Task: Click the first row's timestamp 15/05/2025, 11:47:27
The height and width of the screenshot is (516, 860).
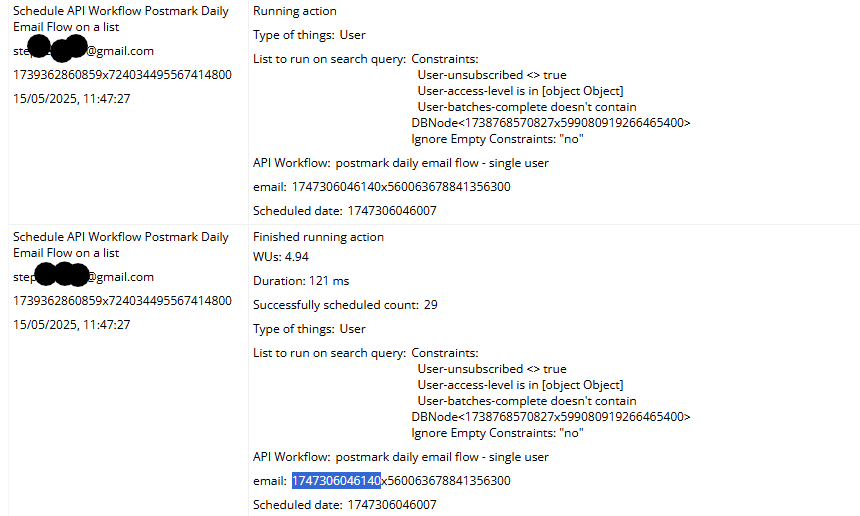Action: tap(72, 99)
